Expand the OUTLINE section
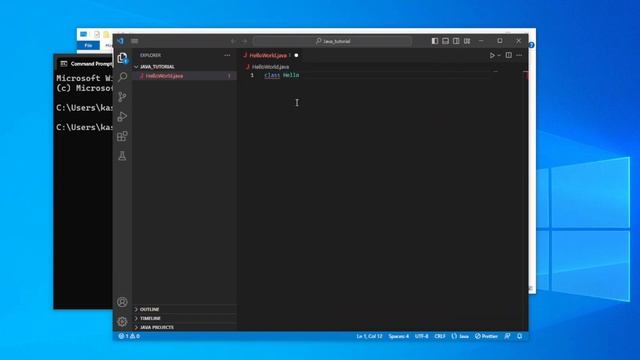Image resolution: width=640 pixels, height=360 pixels. (149, 309)
